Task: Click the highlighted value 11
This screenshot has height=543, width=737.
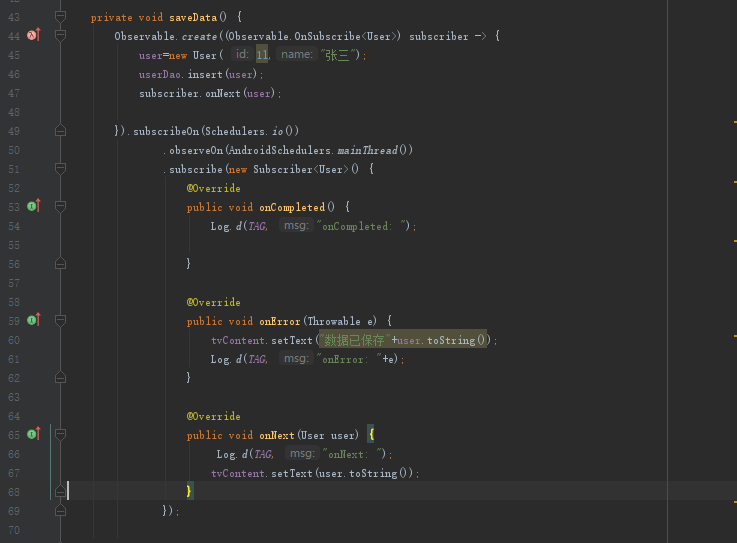Action: 262,55
